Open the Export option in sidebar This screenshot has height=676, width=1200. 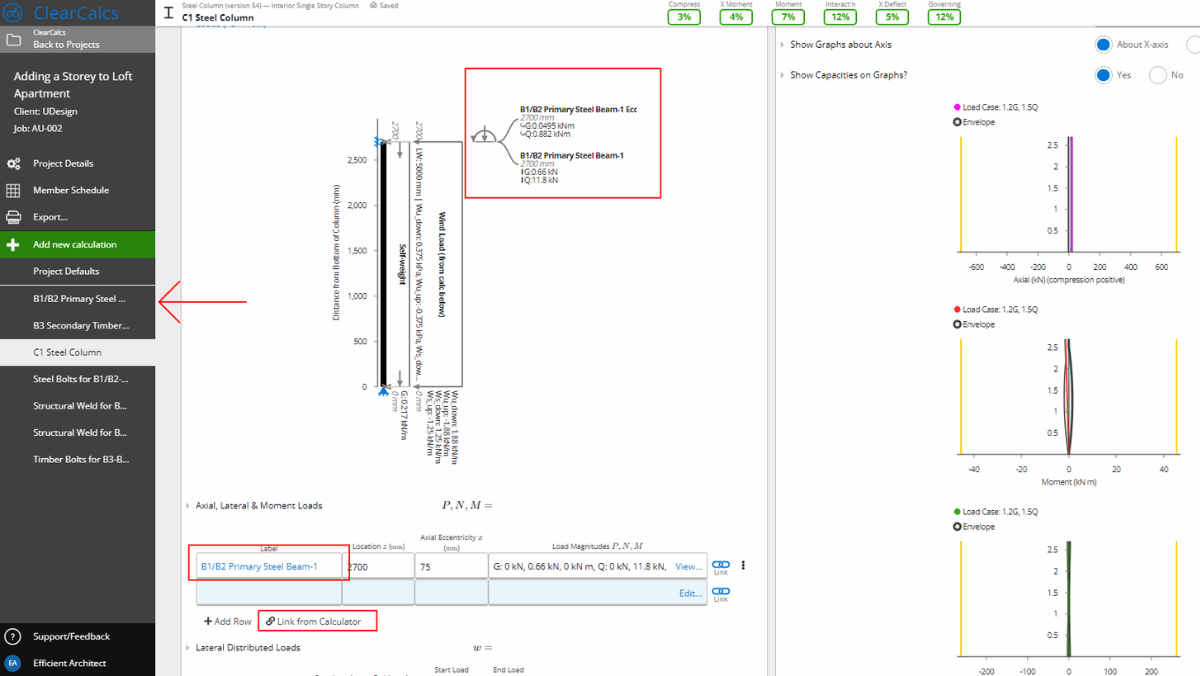77,217
